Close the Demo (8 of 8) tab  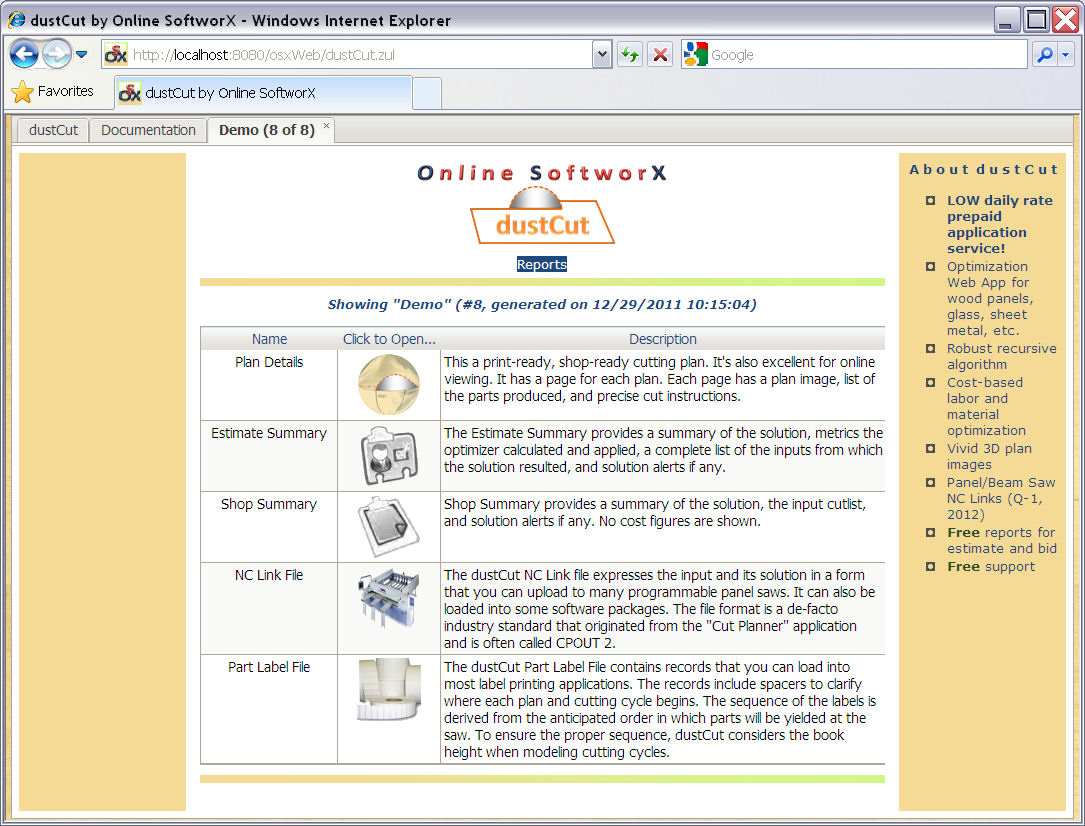coord(327,125)
